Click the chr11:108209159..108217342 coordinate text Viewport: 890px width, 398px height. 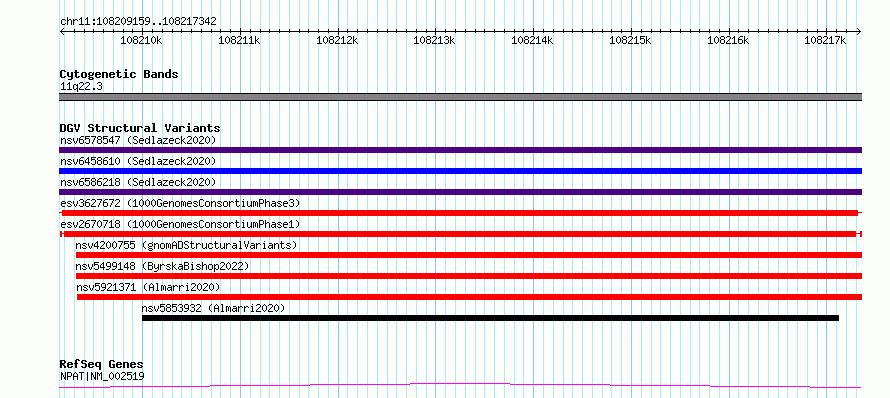pos(138,22)
